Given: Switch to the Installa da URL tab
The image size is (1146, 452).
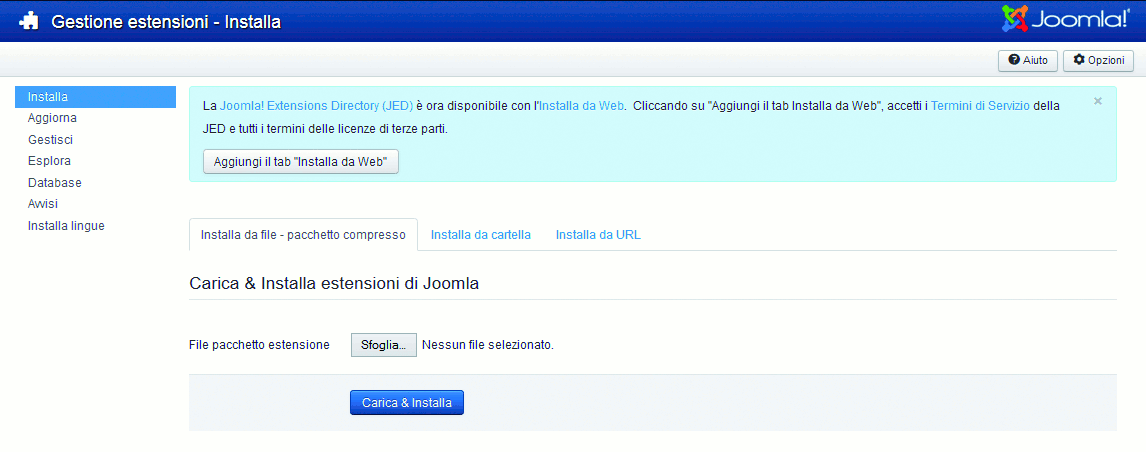Looking at the screenshot, I should (598, 235).
